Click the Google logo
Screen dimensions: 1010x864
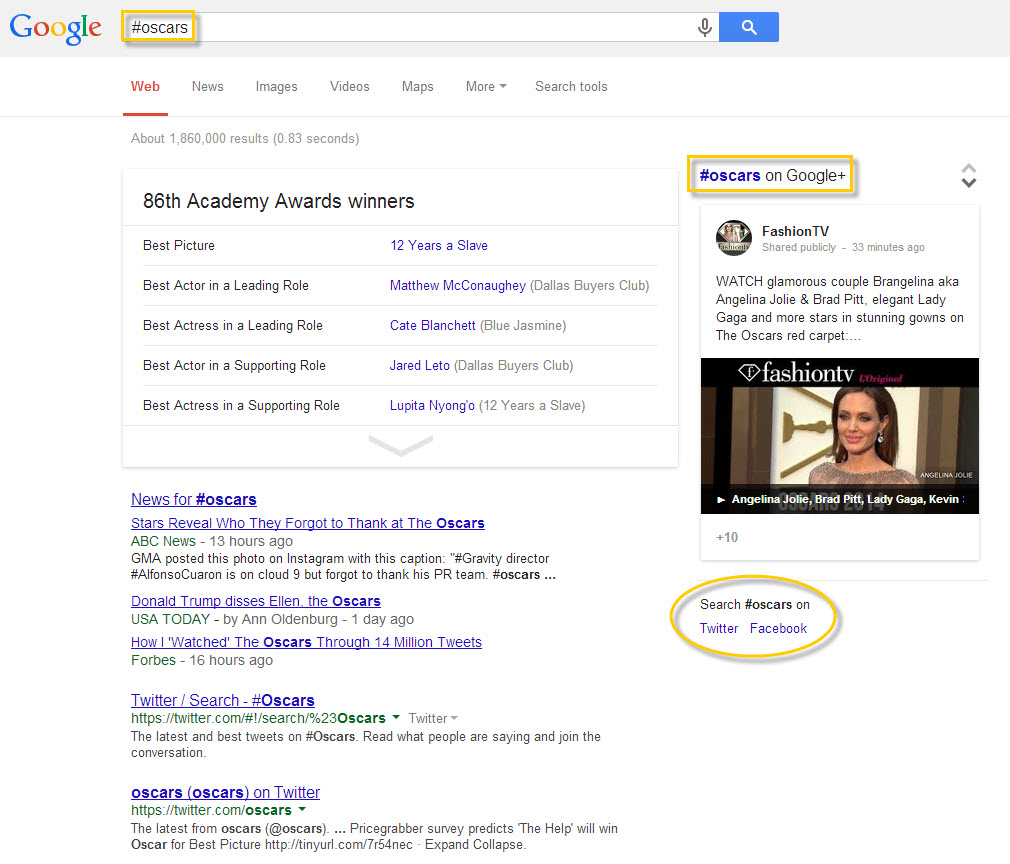tap(56, 28)
